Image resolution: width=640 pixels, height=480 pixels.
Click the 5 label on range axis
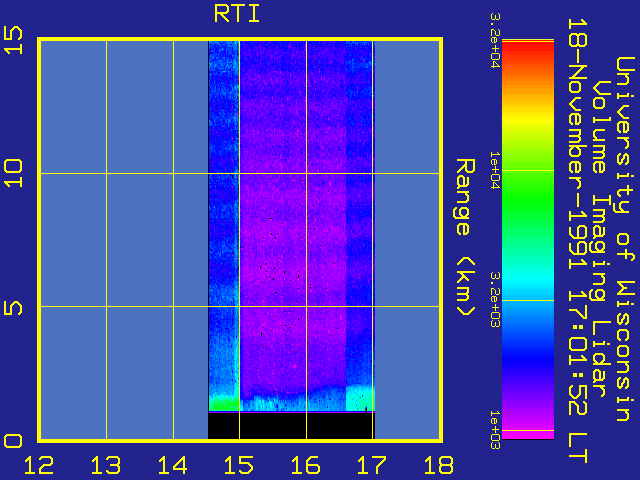coord(13,308)
